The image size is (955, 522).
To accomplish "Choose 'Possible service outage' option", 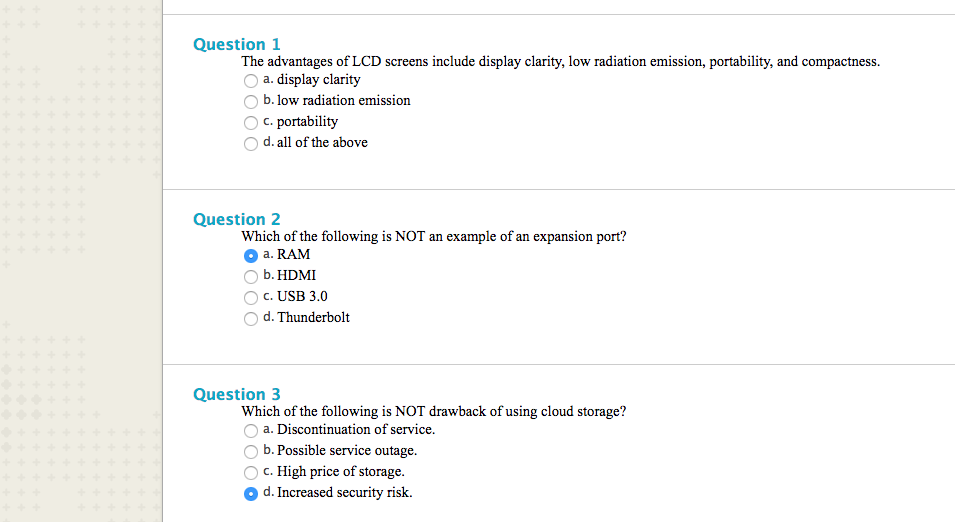I will [x=250, y=451].
